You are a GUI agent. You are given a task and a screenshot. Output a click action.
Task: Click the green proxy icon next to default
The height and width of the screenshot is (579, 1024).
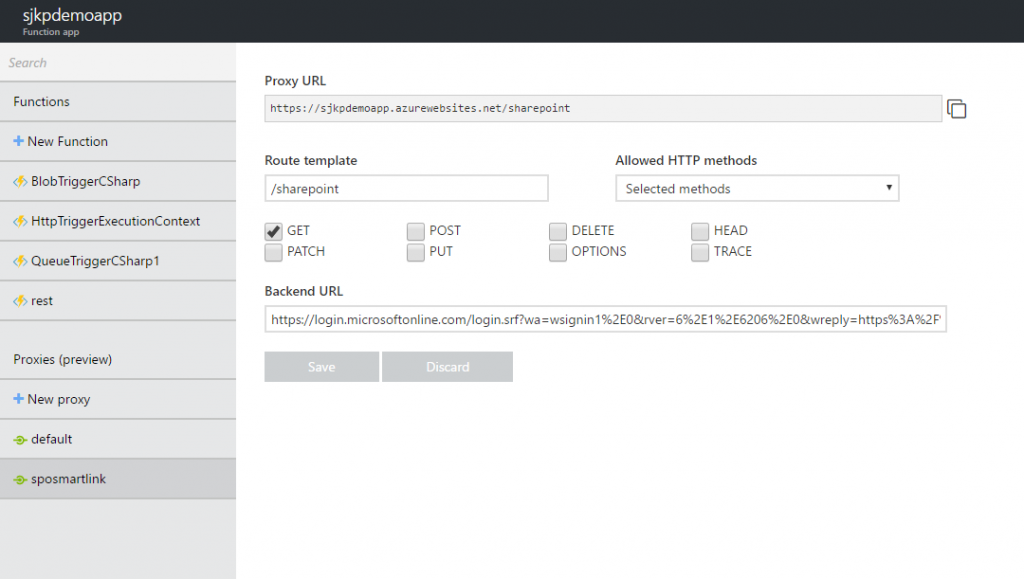coord(19,440)
